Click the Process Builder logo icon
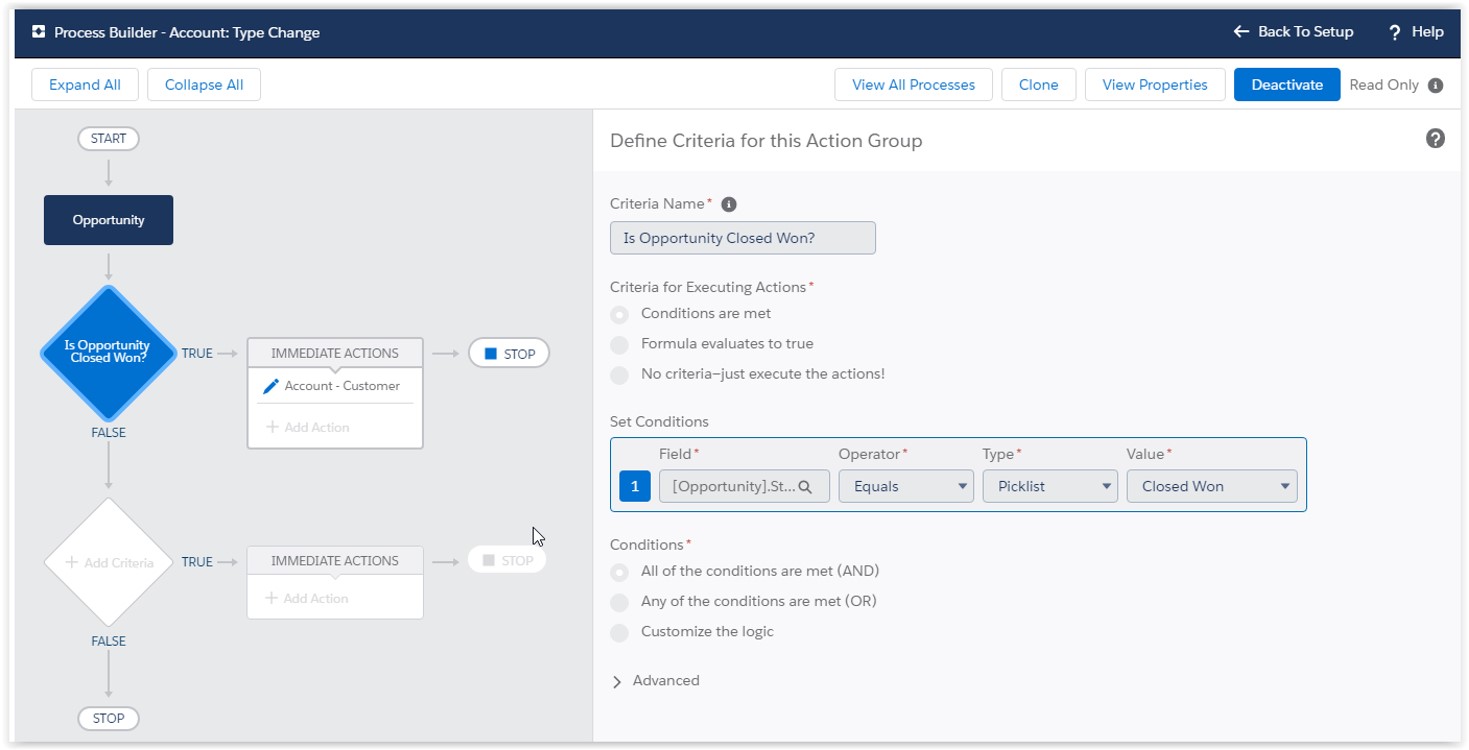This screenshot has width=1469, height=750. pos(39,32)
